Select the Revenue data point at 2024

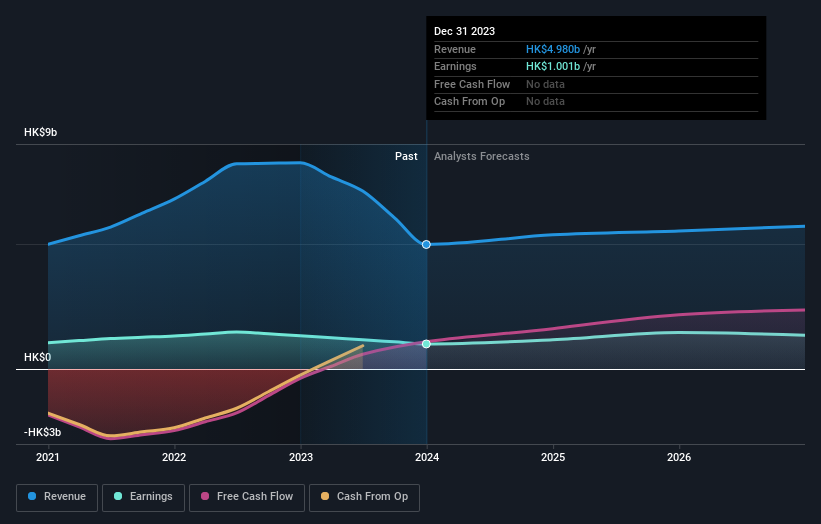coord(426,244)
